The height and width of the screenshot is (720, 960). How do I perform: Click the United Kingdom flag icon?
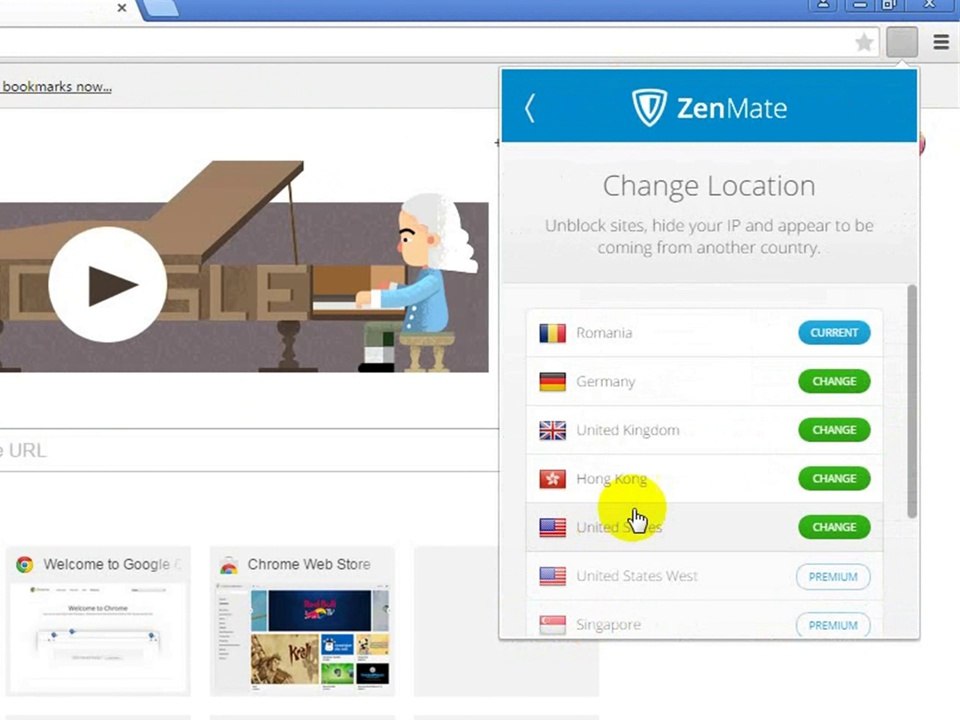pos(552,430)
